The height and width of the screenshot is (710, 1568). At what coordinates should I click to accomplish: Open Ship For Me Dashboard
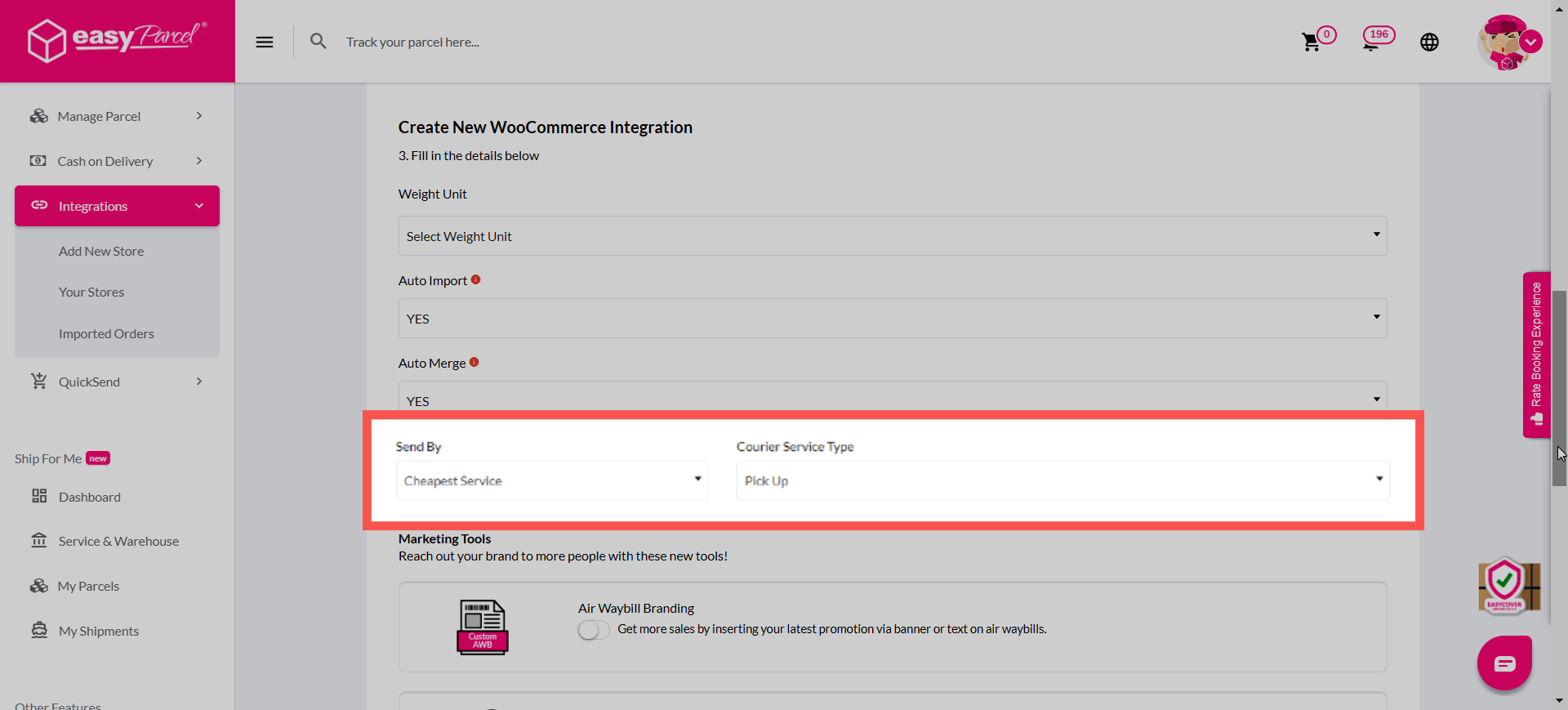pyautogui.click(x=90, y=497)
